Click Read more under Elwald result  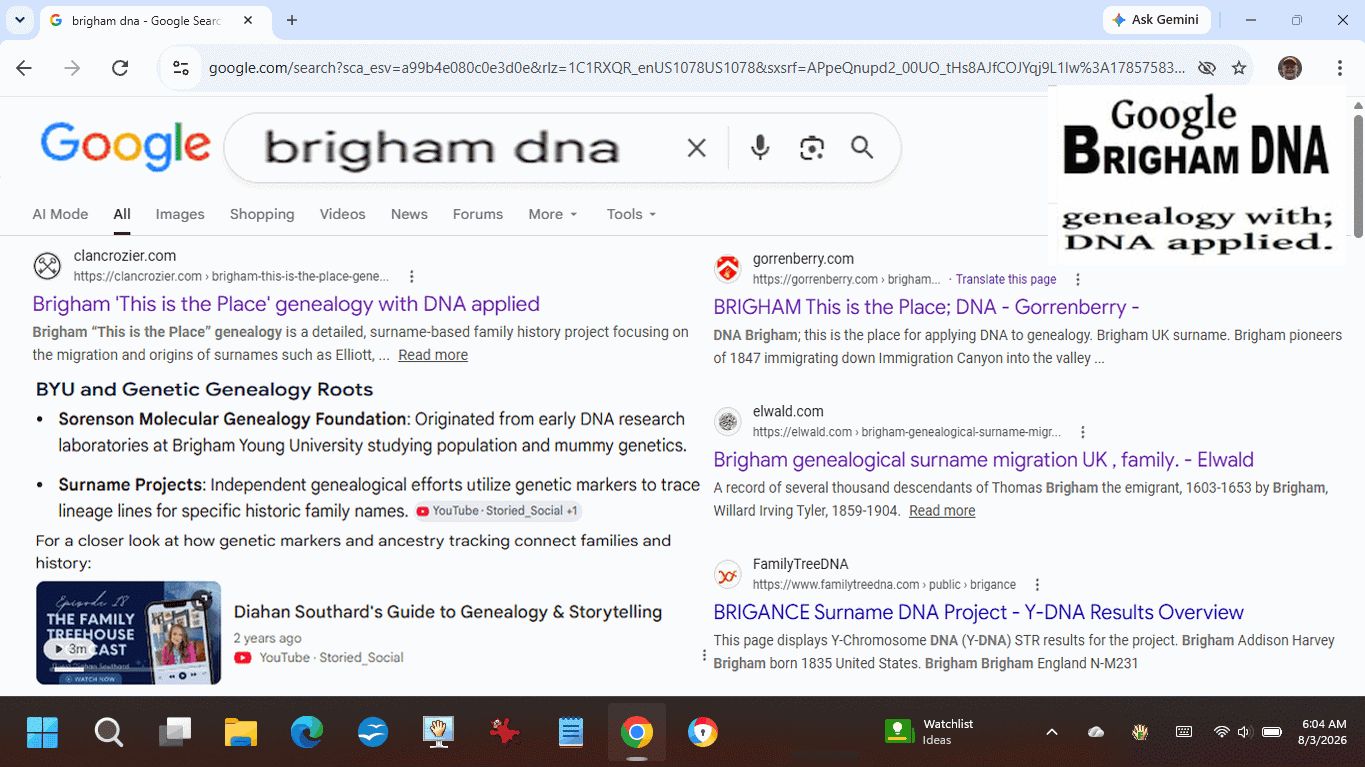pos(942,511)
